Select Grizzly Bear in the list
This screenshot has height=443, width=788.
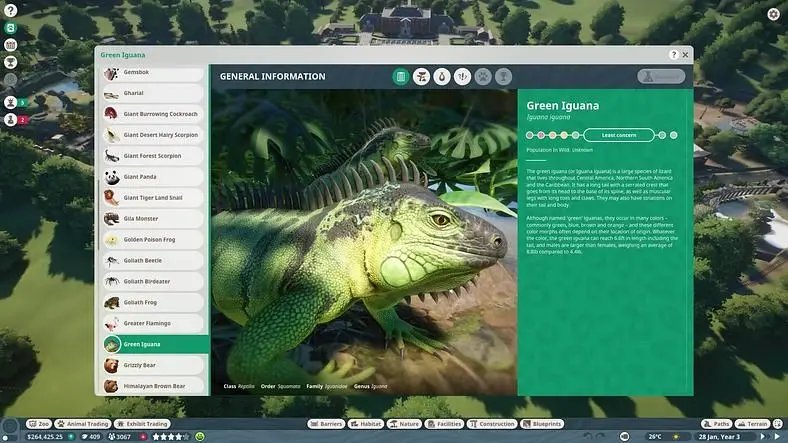153,366
